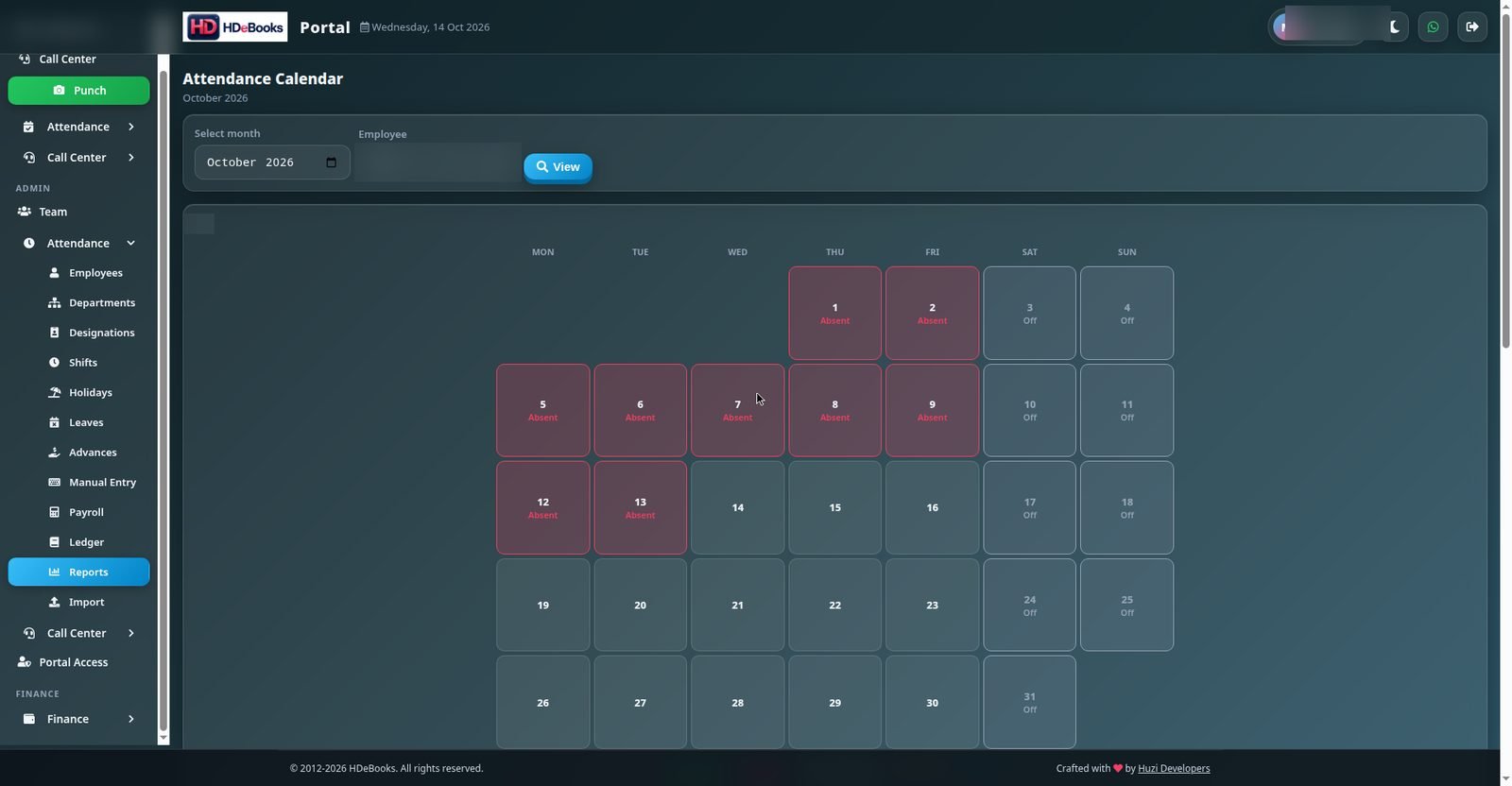Toggle dark mode with the moon icon
1512x786 pixels.
coord(1395,26)
